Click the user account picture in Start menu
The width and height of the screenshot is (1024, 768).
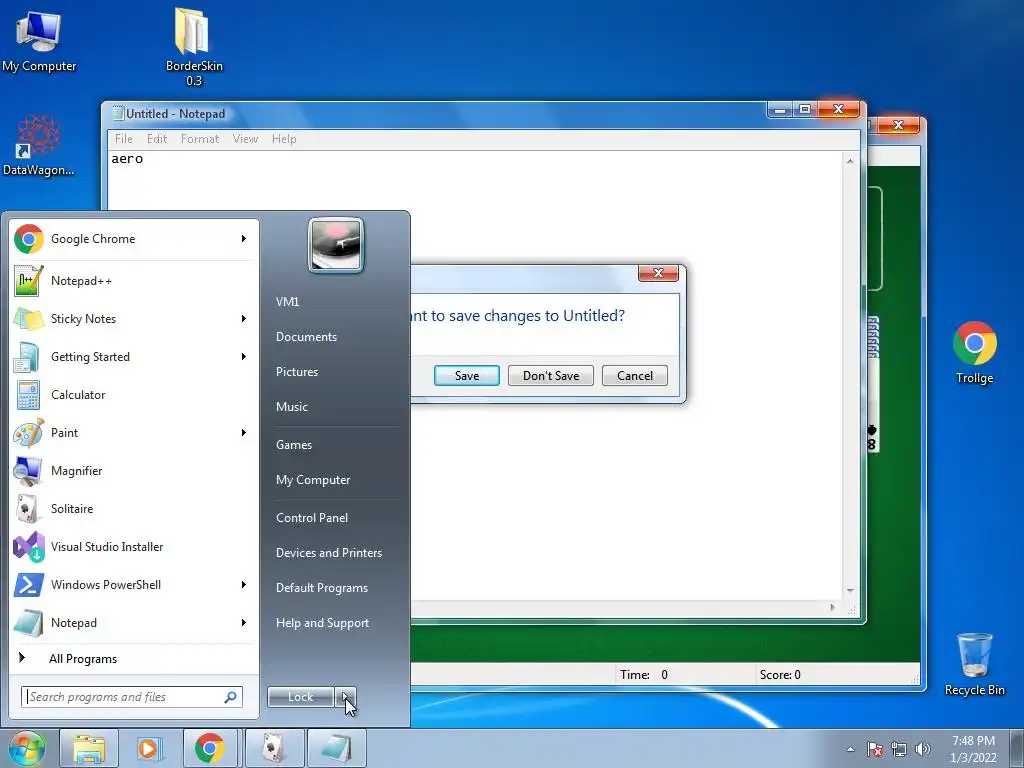coord(336,246)
